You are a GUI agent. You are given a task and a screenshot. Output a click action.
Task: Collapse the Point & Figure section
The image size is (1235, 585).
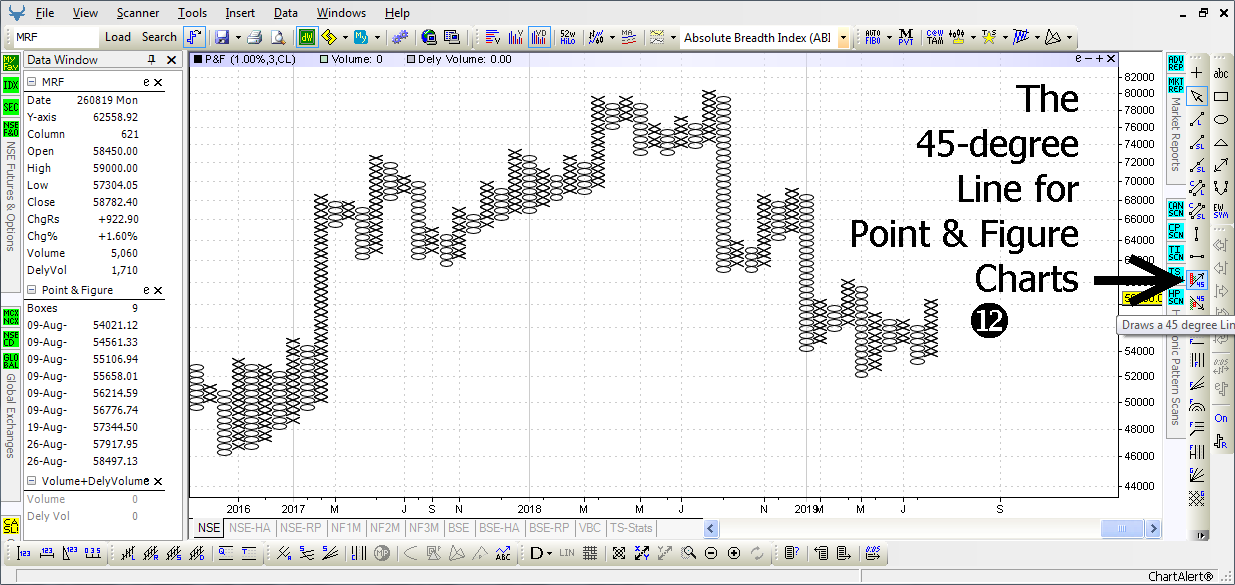point(31,290)
